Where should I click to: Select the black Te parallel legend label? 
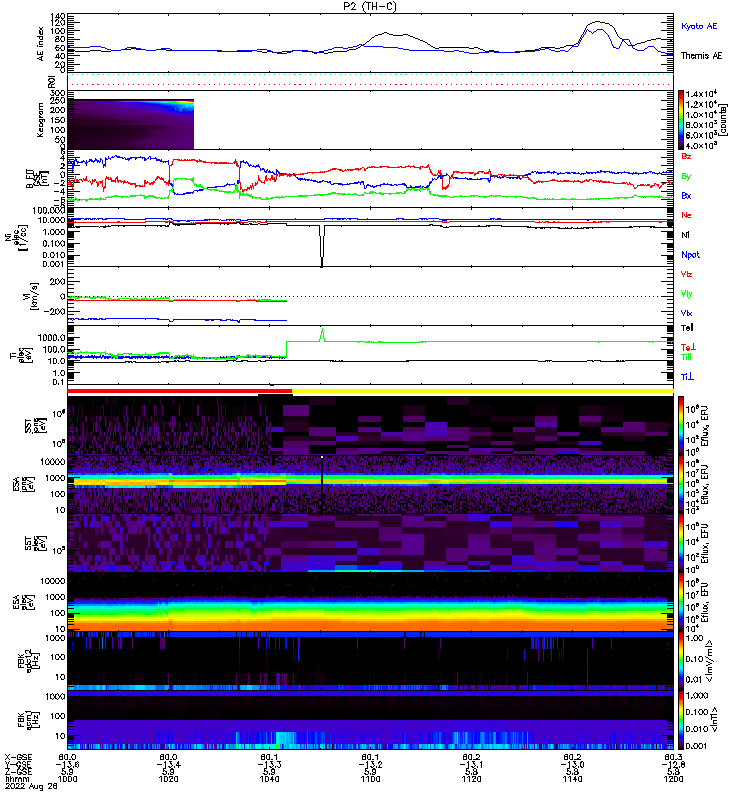pos(687,328)
